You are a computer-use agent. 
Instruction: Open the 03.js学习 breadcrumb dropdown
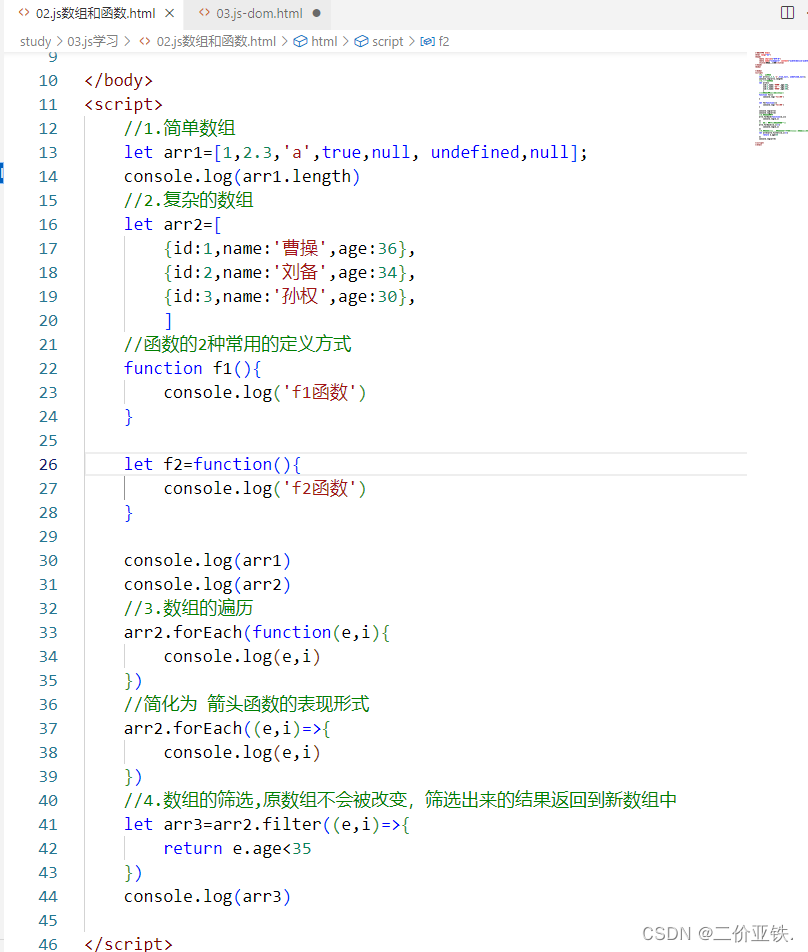(92, 41)
